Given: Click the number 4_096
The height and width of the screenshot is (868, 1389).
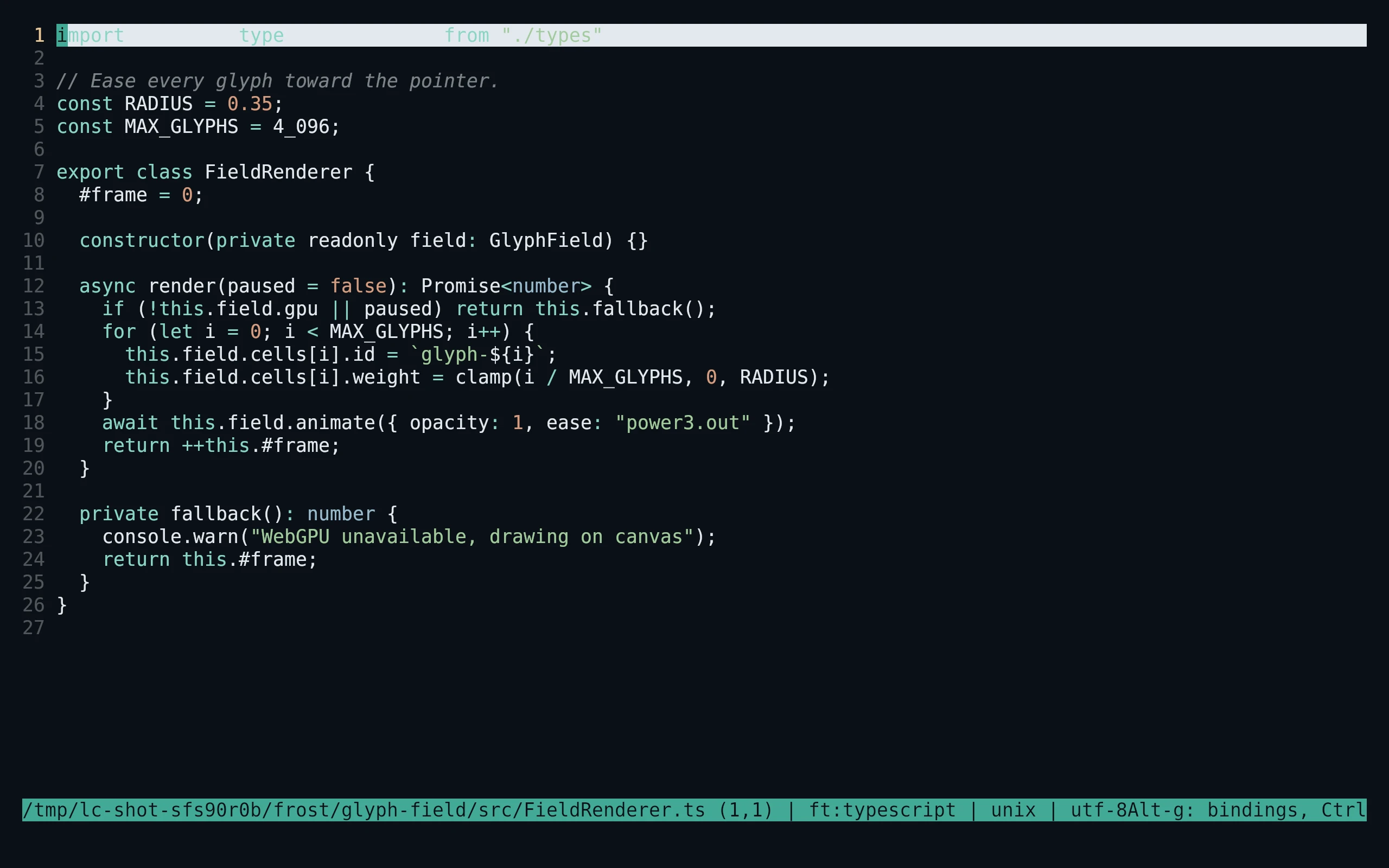Looking at the screenshot, I should click(301, 127).
